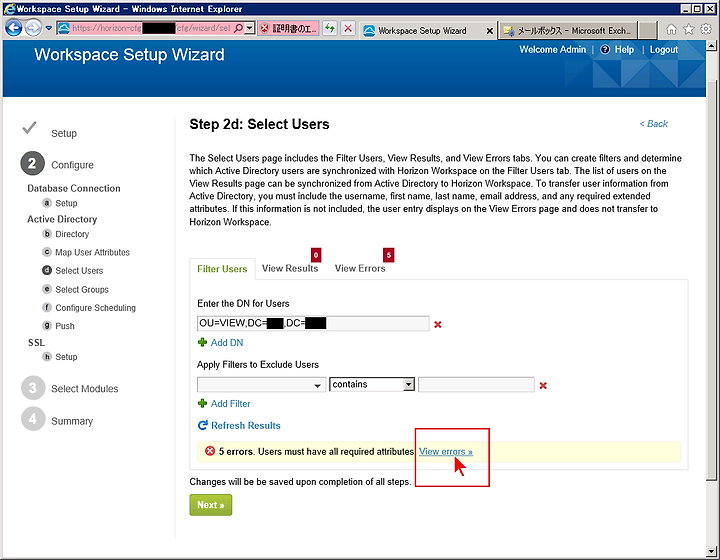
Task: Click the View errors » link
Action: click(x=445, y=452)
